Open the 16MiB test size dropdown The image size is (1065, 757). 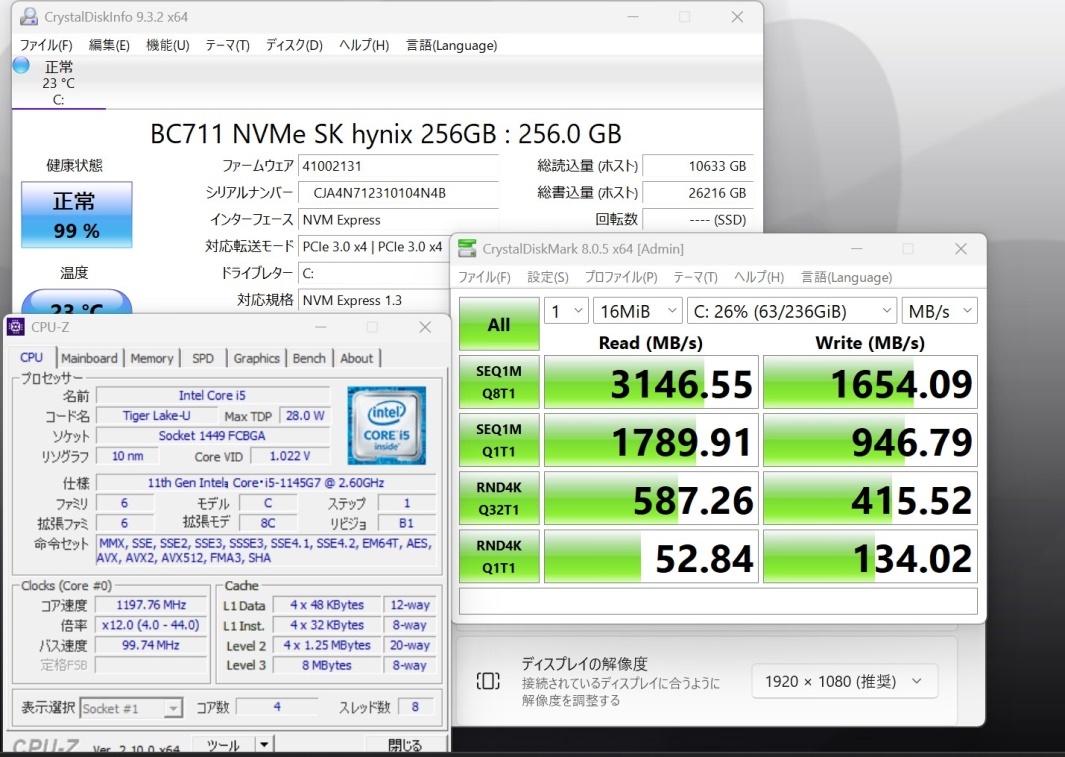pyautogui.click(x=638, y=311)
